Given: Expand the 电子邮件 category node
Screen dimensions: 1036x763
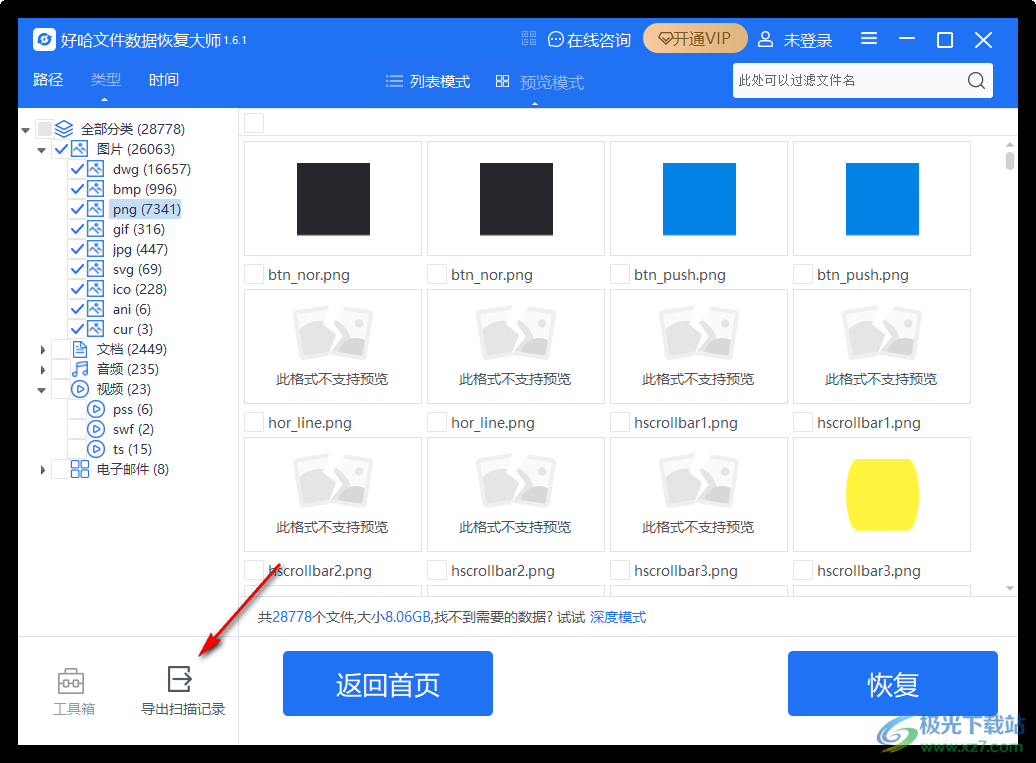Looking at the screenshot, I should coord(42,470).
